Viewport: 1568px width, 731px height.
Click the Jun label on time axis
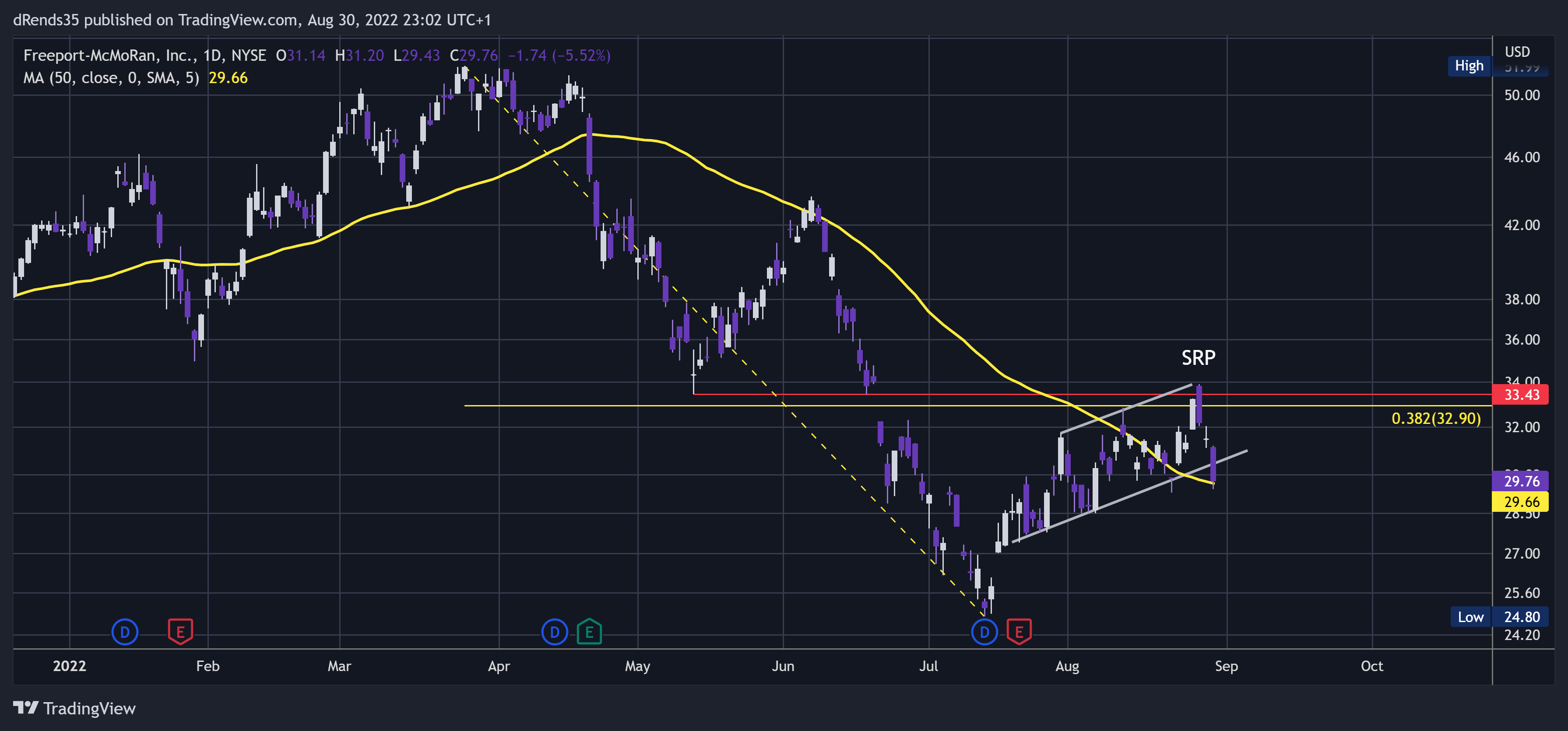[x=783, y=666]
